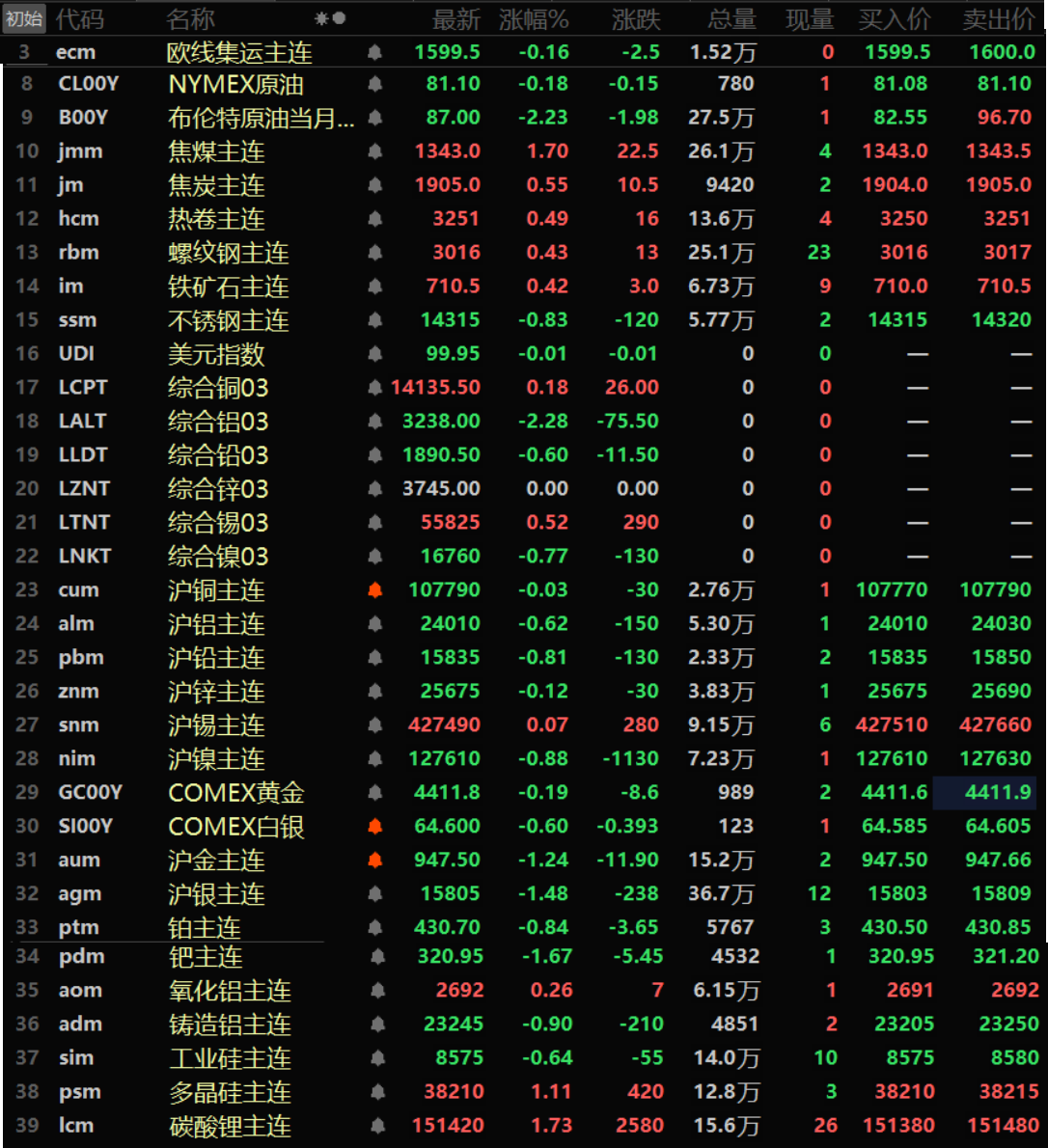The width and height of the screenshot is (1048, 1148).
Task: Select the 沪铅主连 contract name
Action: (216, 658)
